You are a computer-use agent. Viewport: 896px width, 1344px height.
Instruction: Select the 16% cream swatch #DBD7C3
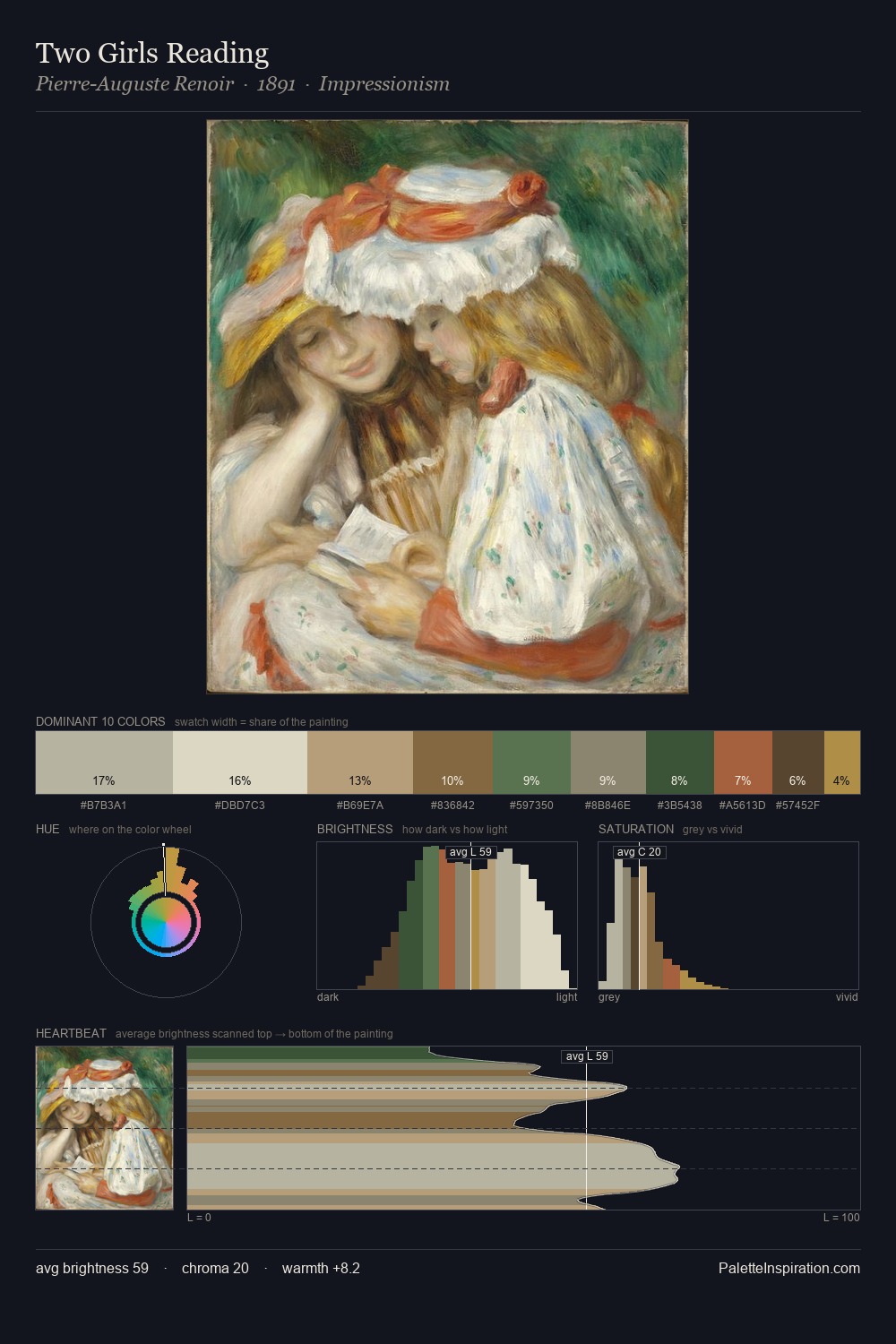240,762
